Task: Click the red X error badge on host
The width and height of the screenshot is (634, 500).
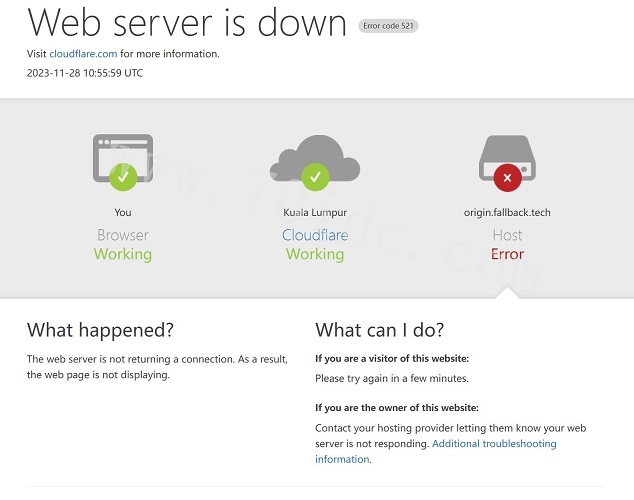Action: 507,178
